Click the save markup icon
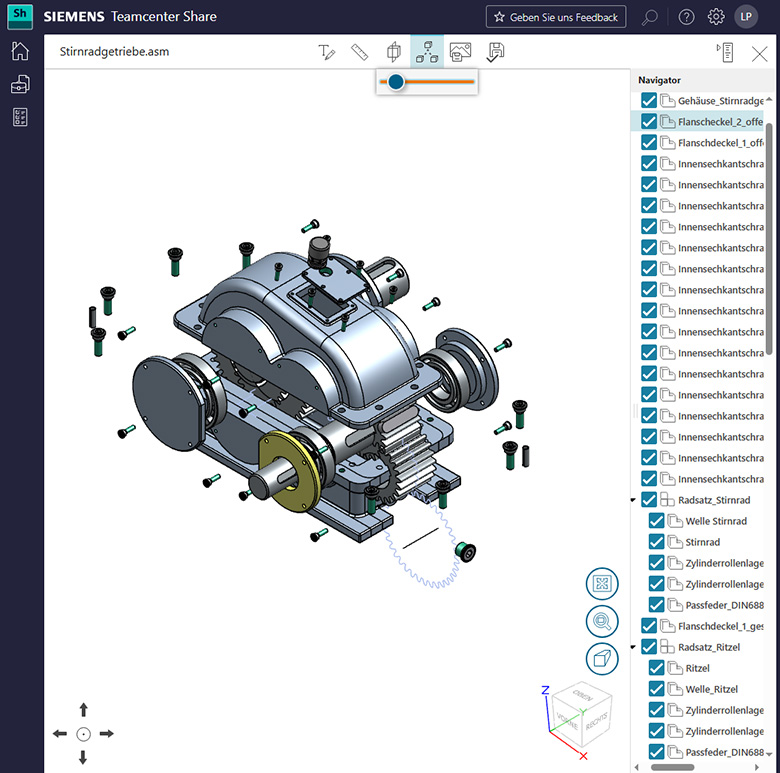 tap(495, 52)
